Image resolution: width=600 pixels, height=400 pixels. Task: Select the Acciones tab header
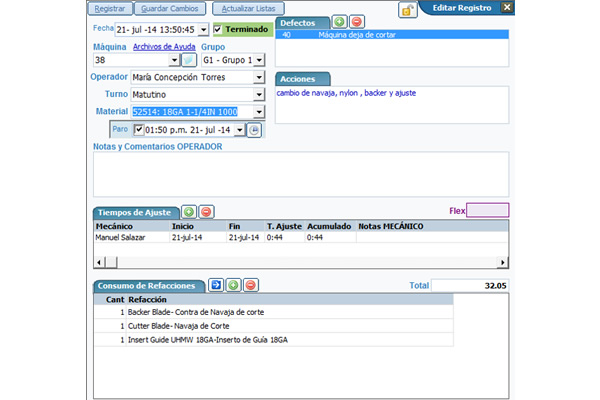(x=299, y=79)
